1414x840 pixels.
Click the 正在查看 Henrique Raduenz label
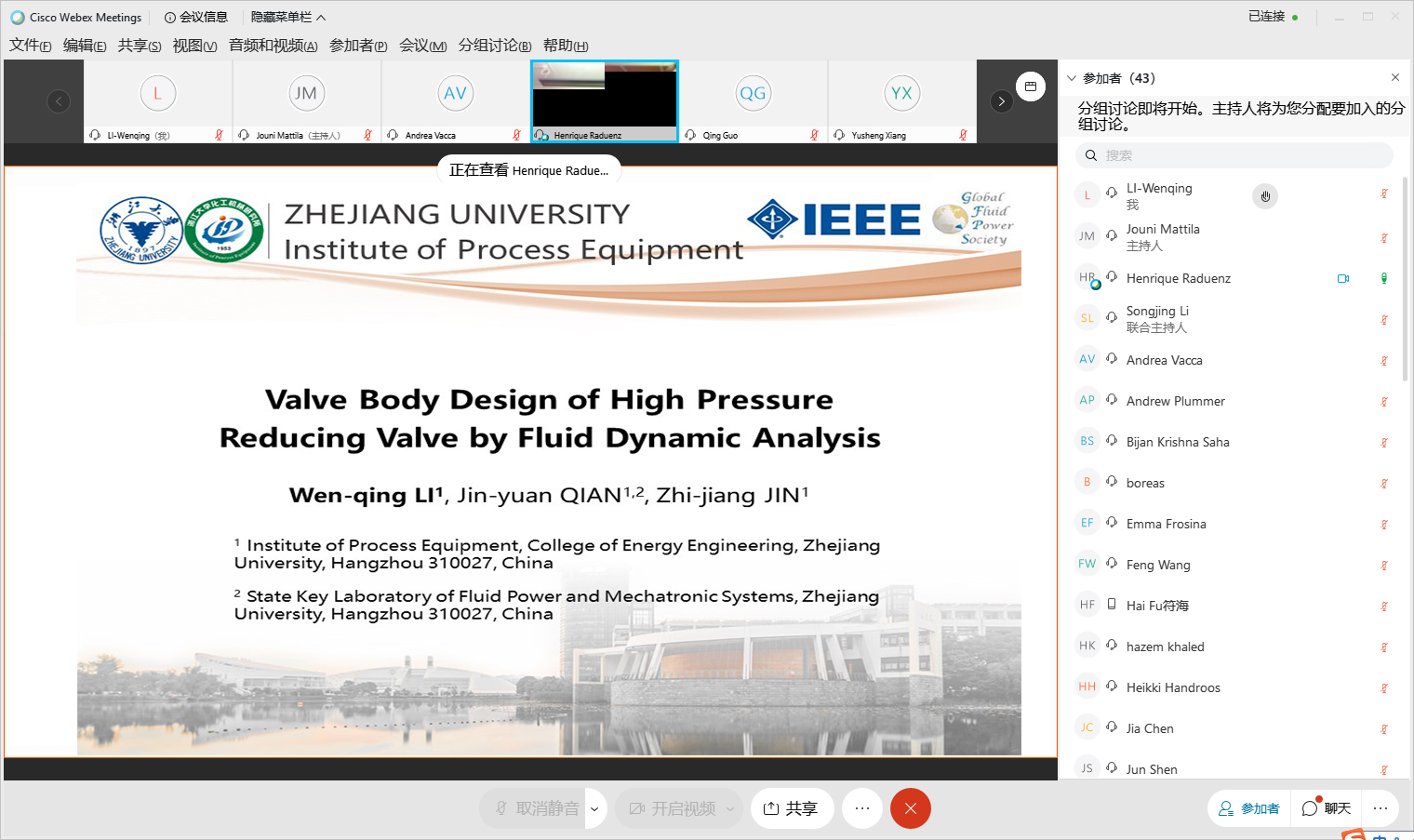point(528,170)
